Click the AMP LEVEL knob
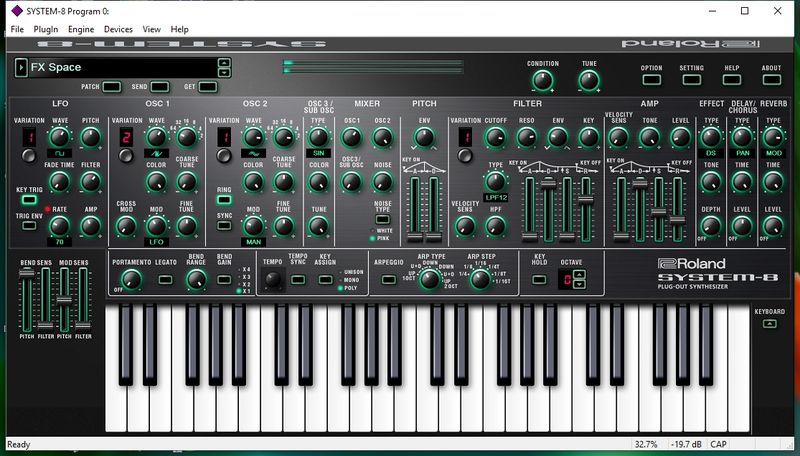This screenshot has height=456, width=800. [680, 137]
